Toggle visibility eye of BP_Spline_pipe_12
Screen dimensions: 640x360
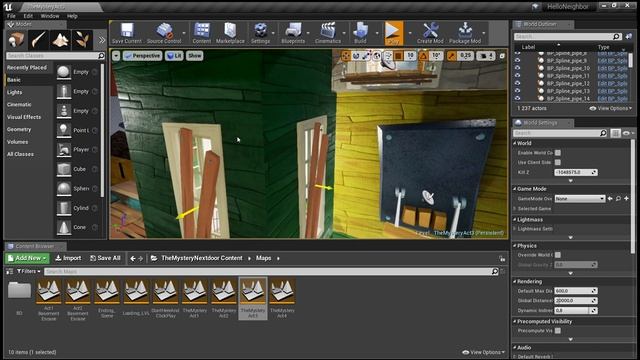point(518,83)
